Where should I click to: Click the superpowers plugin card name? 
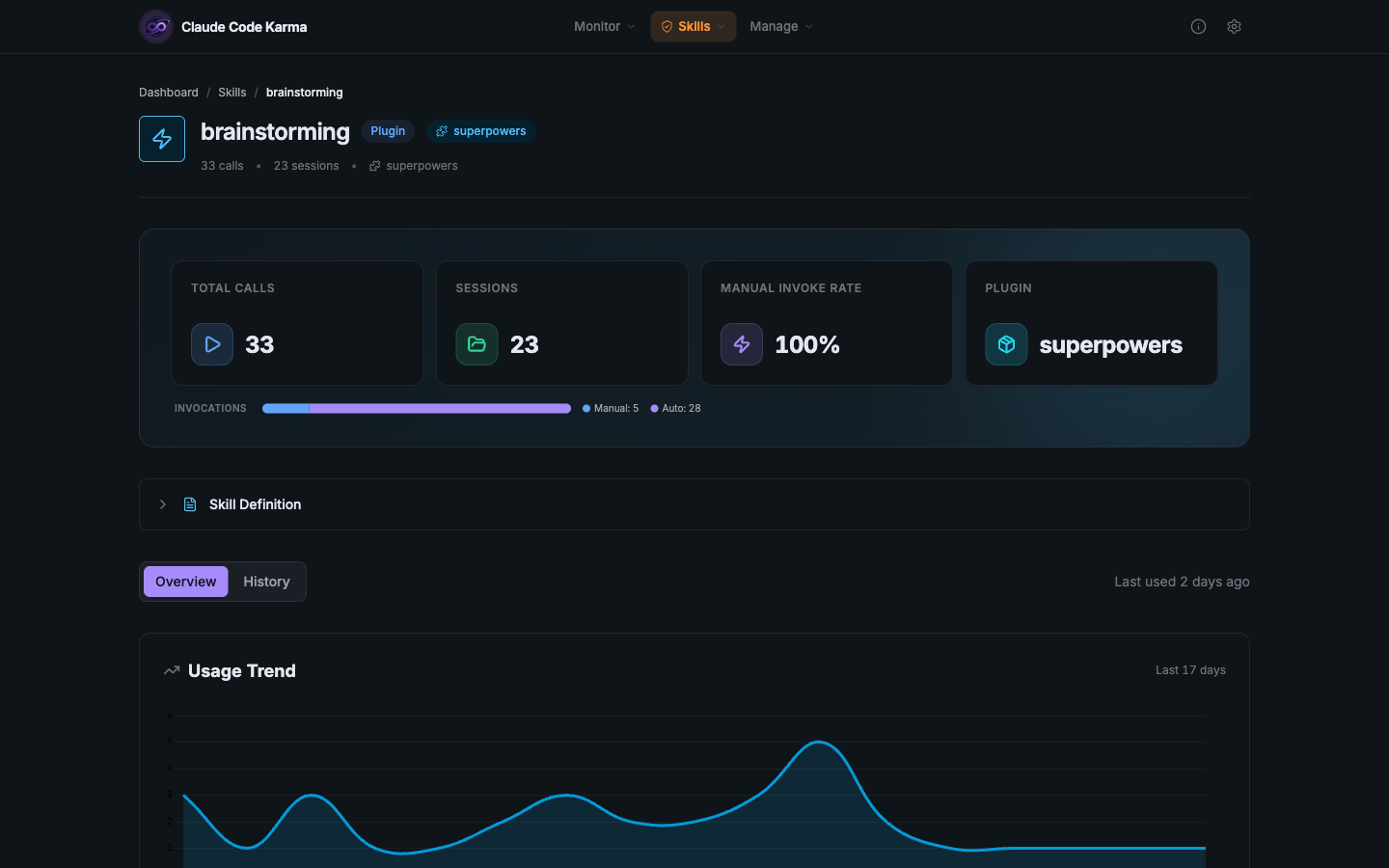(x=1111, y=345)
